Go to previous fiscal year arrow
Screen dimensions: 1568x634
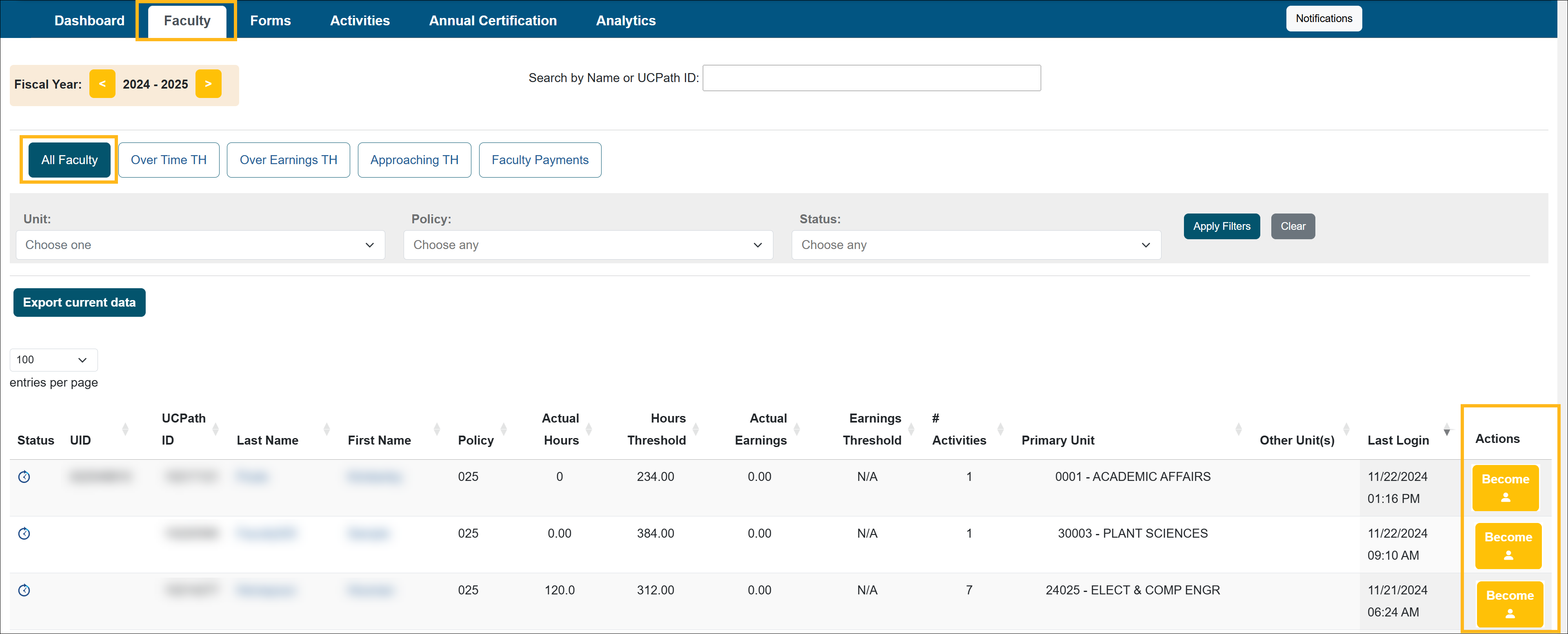click(x=102, y=84)
